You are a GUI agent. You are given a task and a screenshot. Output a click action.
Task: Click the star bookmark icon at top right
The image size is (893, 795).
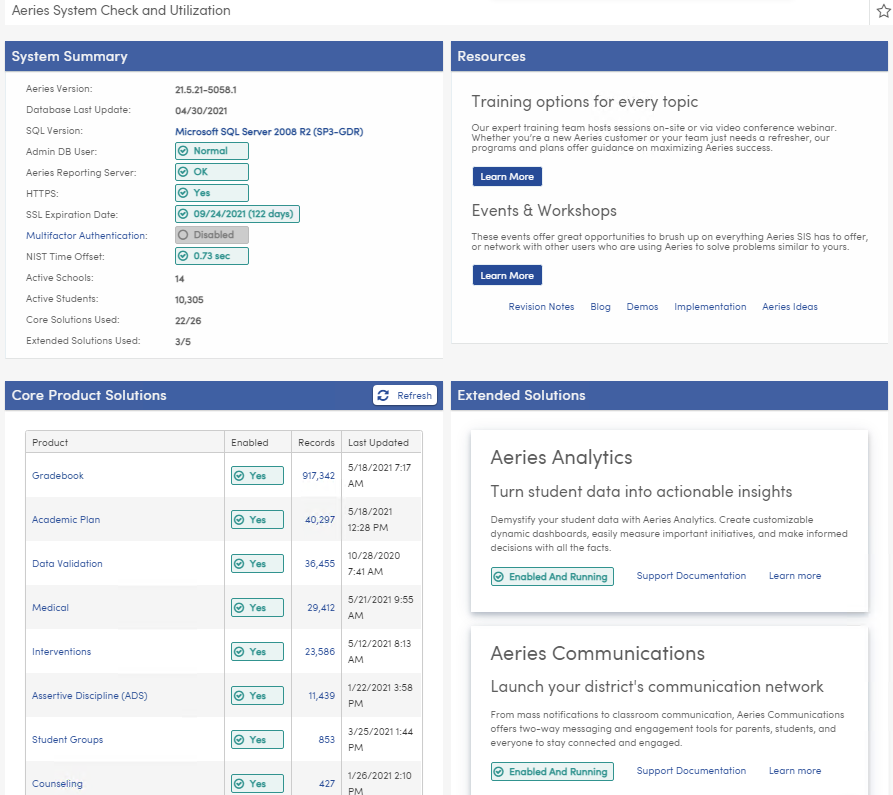pos(884,11)
